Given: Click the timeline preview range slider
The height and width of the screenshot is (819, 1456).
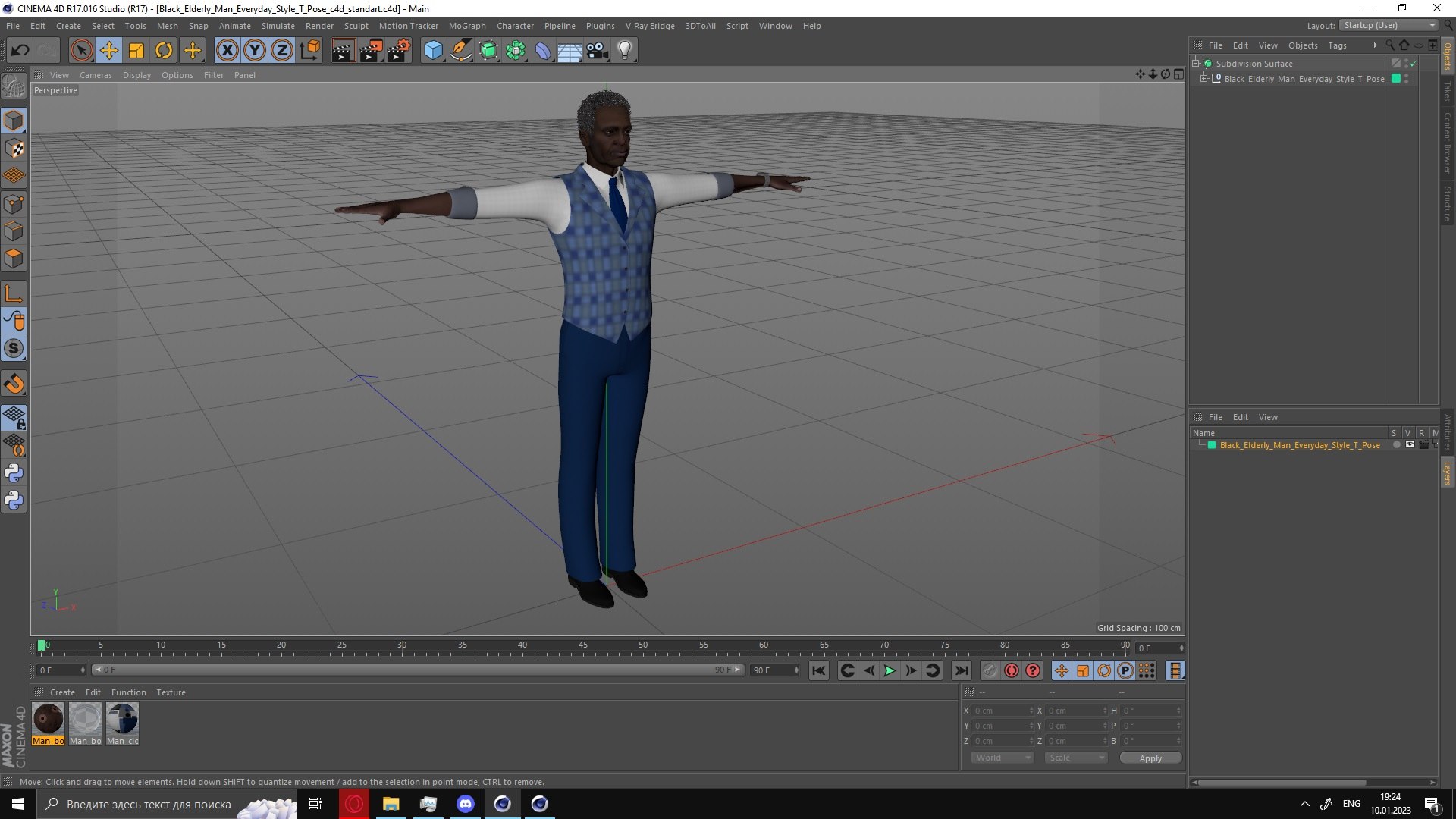Looking at the screenshot, I should pos(417,670).
